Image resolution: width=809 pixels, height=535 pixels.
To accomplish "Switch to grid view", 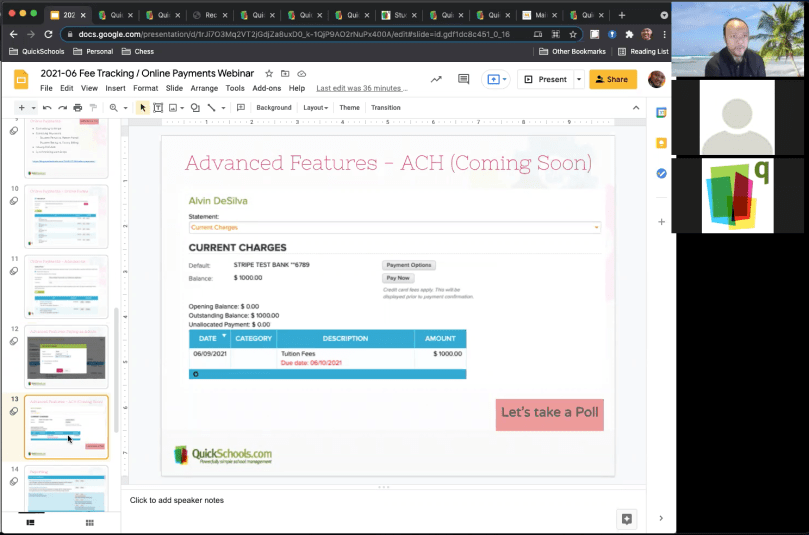I will point(89,522).
